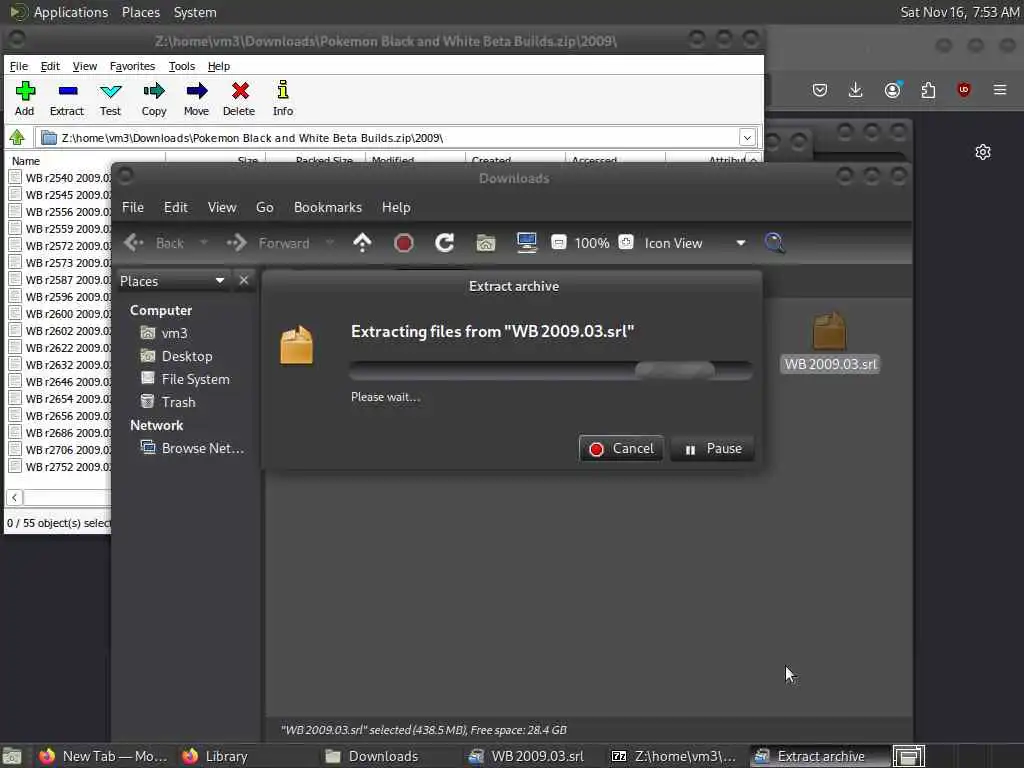Click the red Stop loading icon
This screenshot has width=1024, height=768.
tap(404, 243)
